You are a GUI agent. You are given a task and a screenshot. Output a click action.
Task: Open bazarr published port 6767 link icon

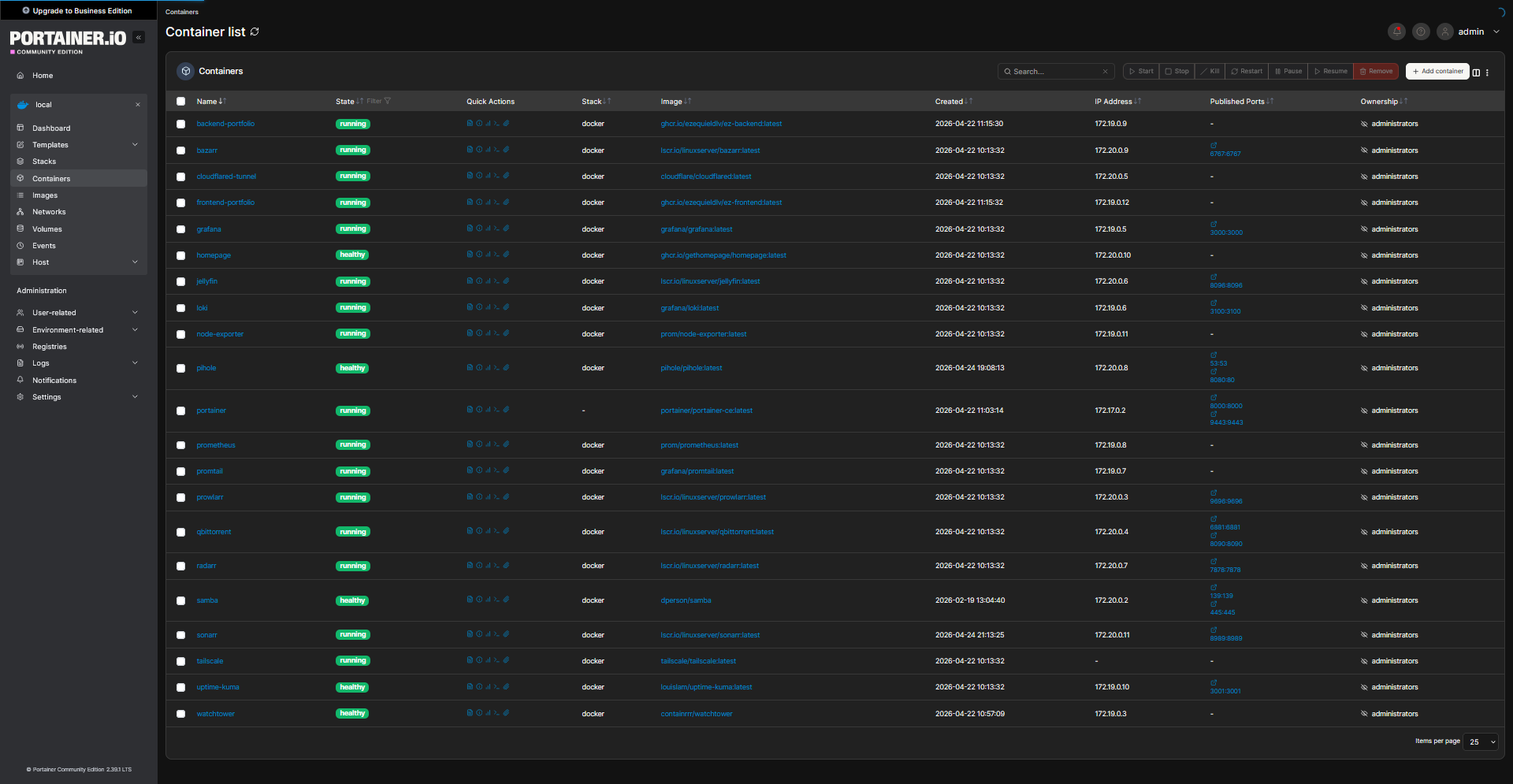(x=1214, y=145)
